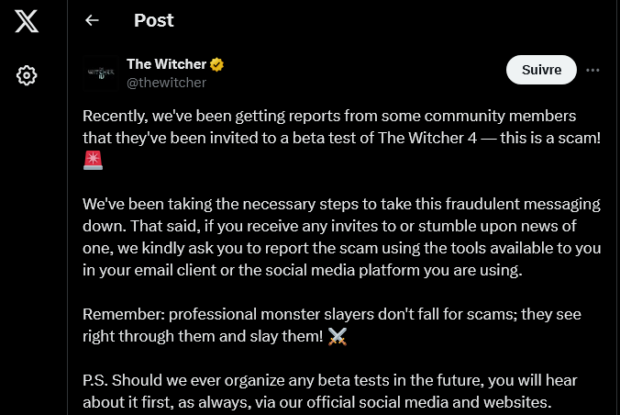Click the Post header title

click(154, 21)
